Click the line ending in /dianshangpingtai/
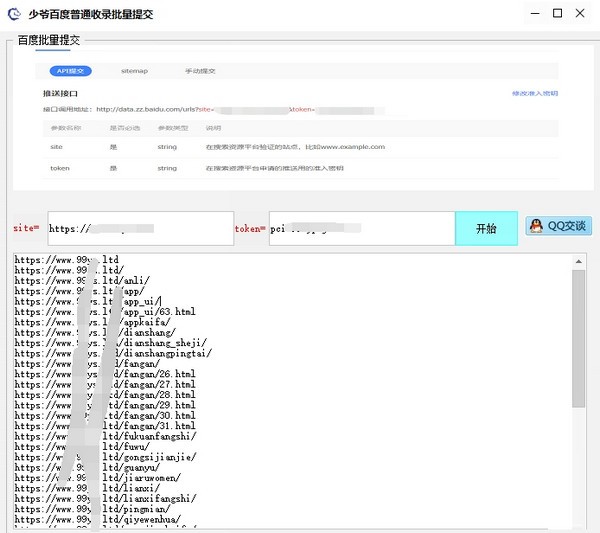Image resolution: width=600 pixels, height=533 pixels. [x=113, y=353]
